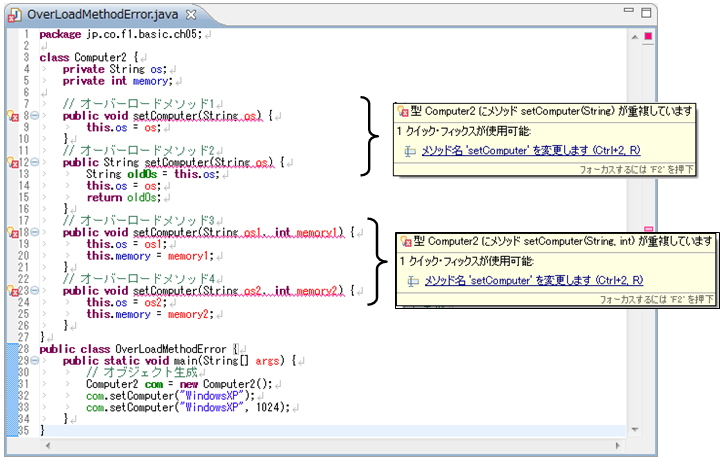The height and width of the screenshot is (465, 725).
Task: Click the quick fix marker on line 12
Action: point(14,162)
